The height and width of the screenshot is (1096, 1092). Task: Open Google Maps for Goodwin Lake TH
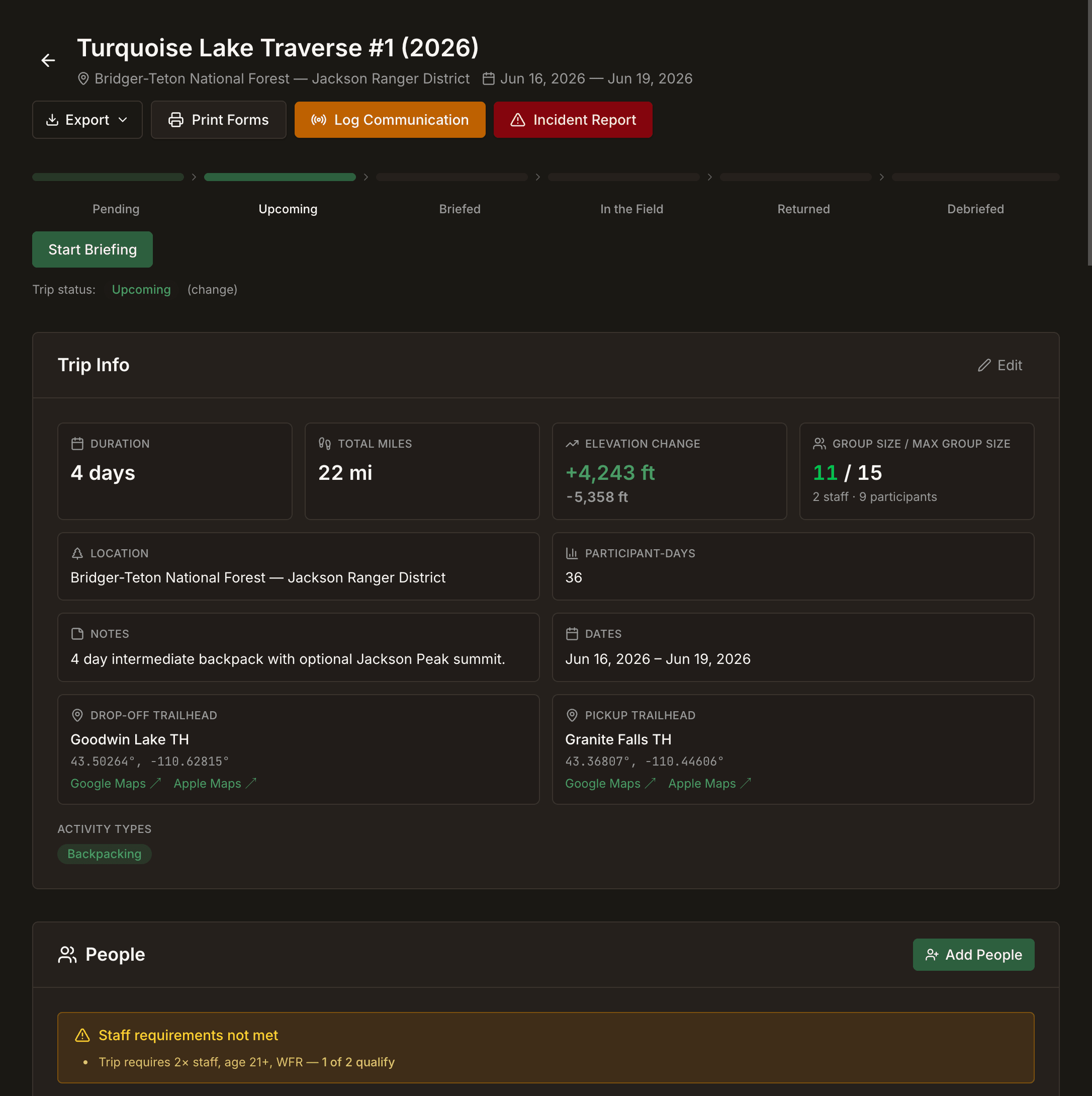click(x=116, y=783)
